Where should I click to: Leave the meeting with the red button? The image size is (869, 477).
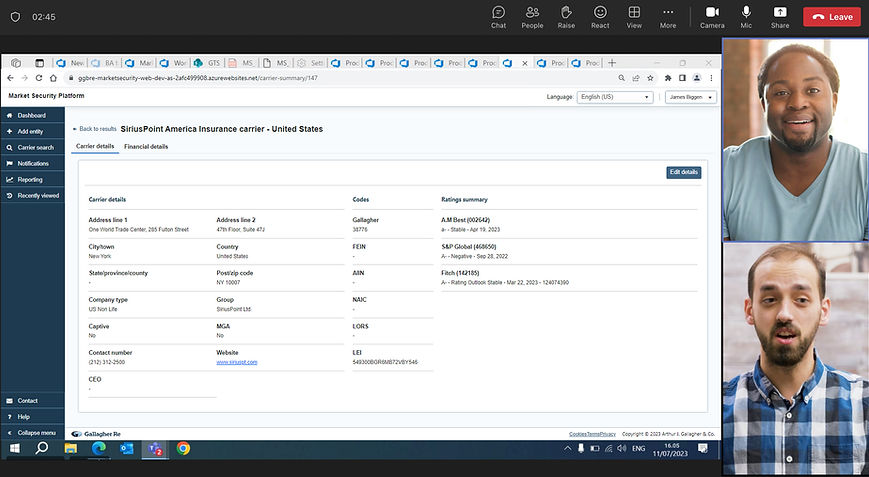(x=832, y=17)
